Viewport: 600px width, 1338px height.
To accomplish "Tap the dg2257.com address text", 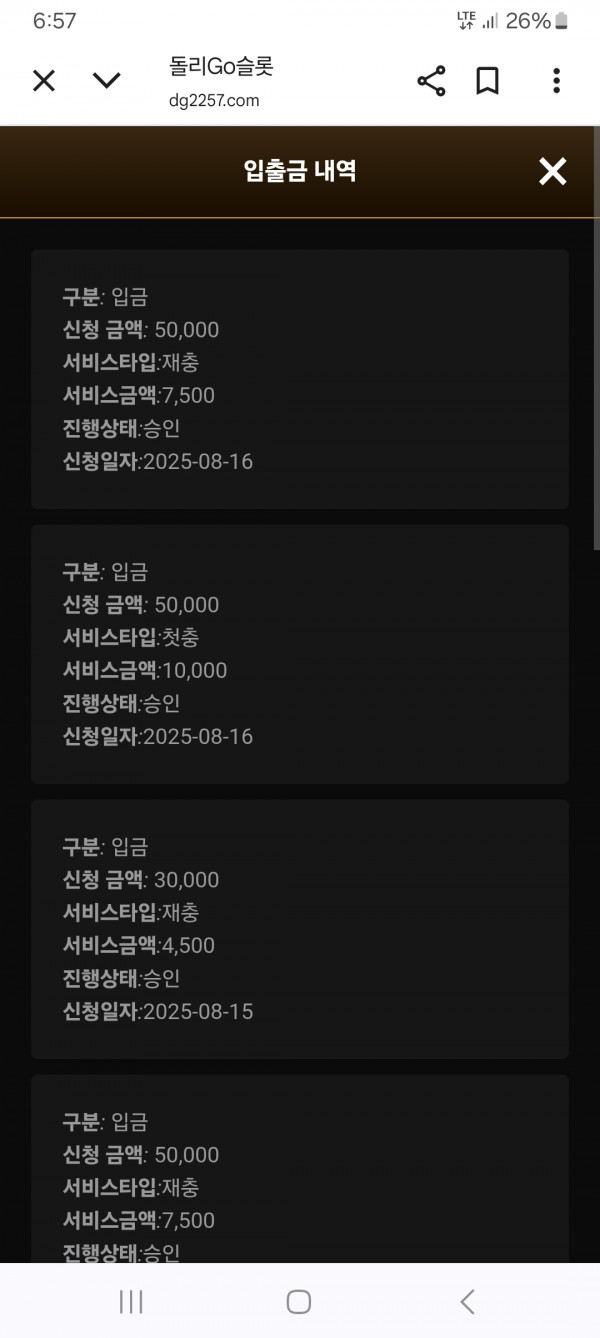I will [215, 100].
